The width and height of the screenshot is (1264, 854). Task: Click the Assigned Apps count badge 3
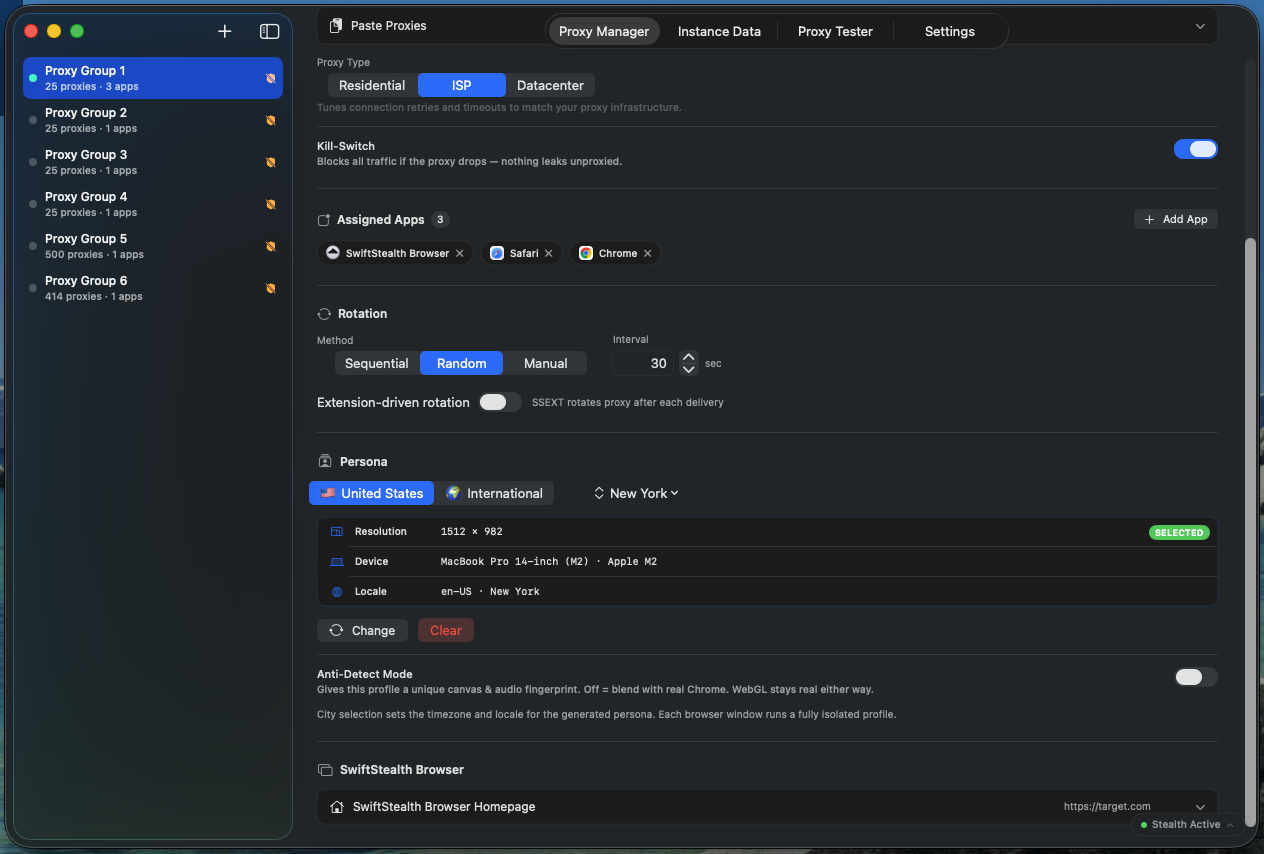[440, 219]
